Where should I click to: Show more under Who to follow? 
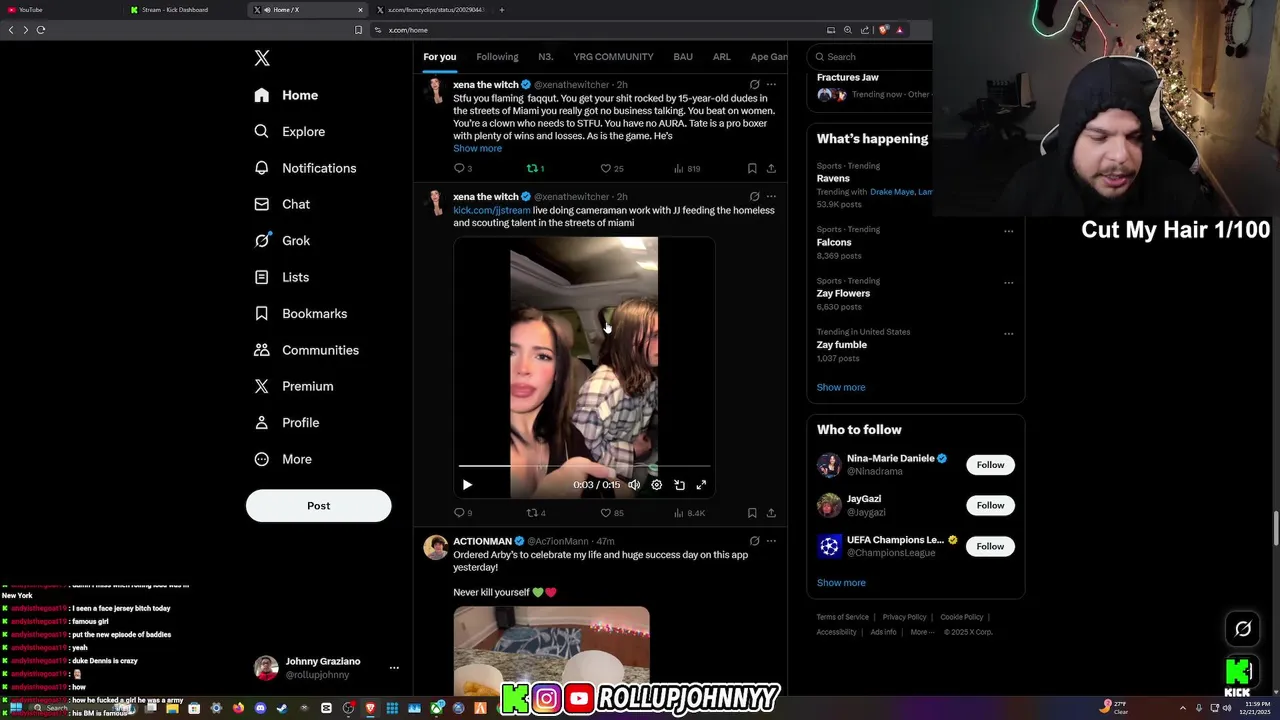(x=841, y=583)
